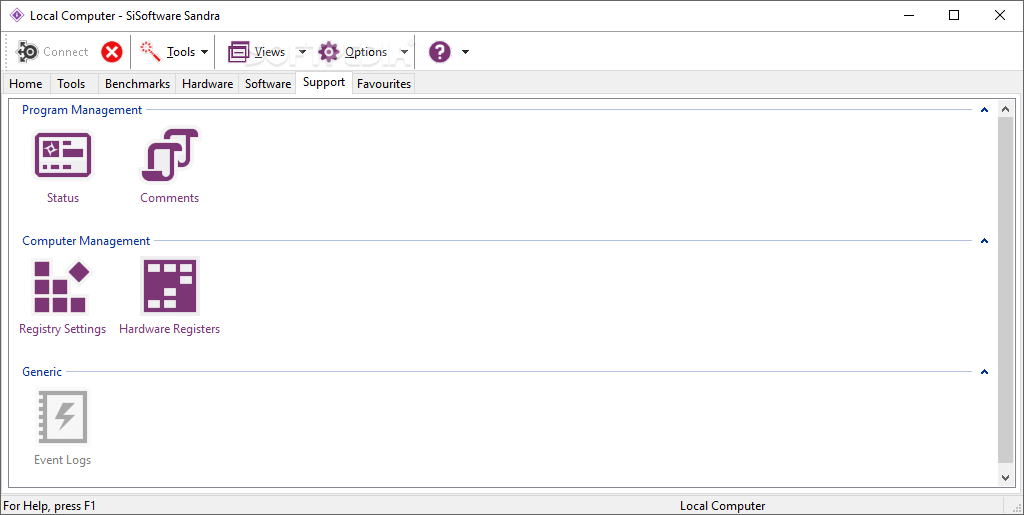Open the Hardware Registers icon
The width and height of the screenshot is (1024, 515).
pyautogui.click(x=170, y=287)
